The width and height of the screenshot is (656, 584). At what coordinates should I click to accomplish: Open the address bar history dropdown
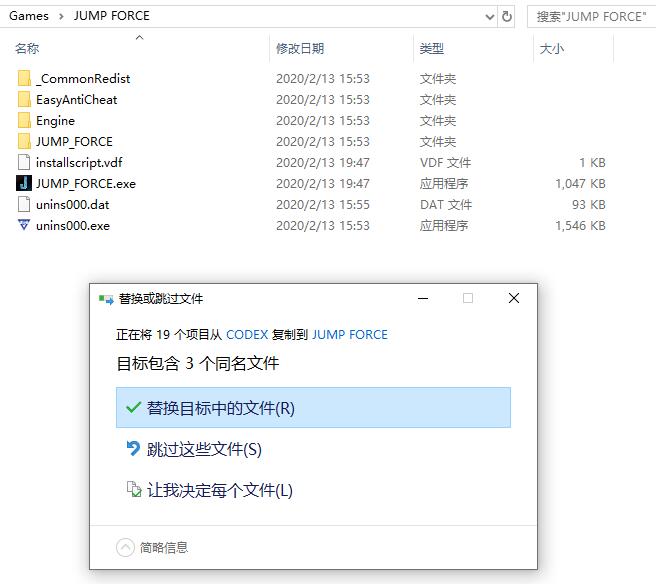[489, 17]
